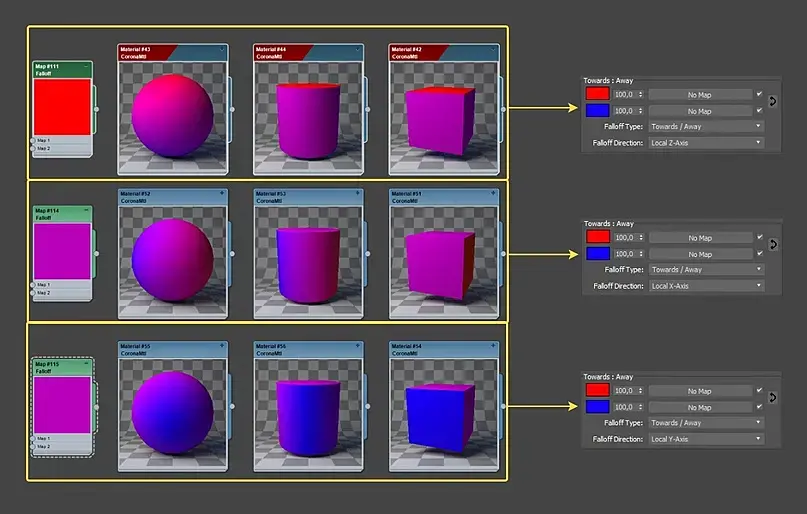Toggle the red map checkbox in Local X-Axis panel
This screenshot has width=807, height=514.
pyautogui.click(x=760, y=237)
